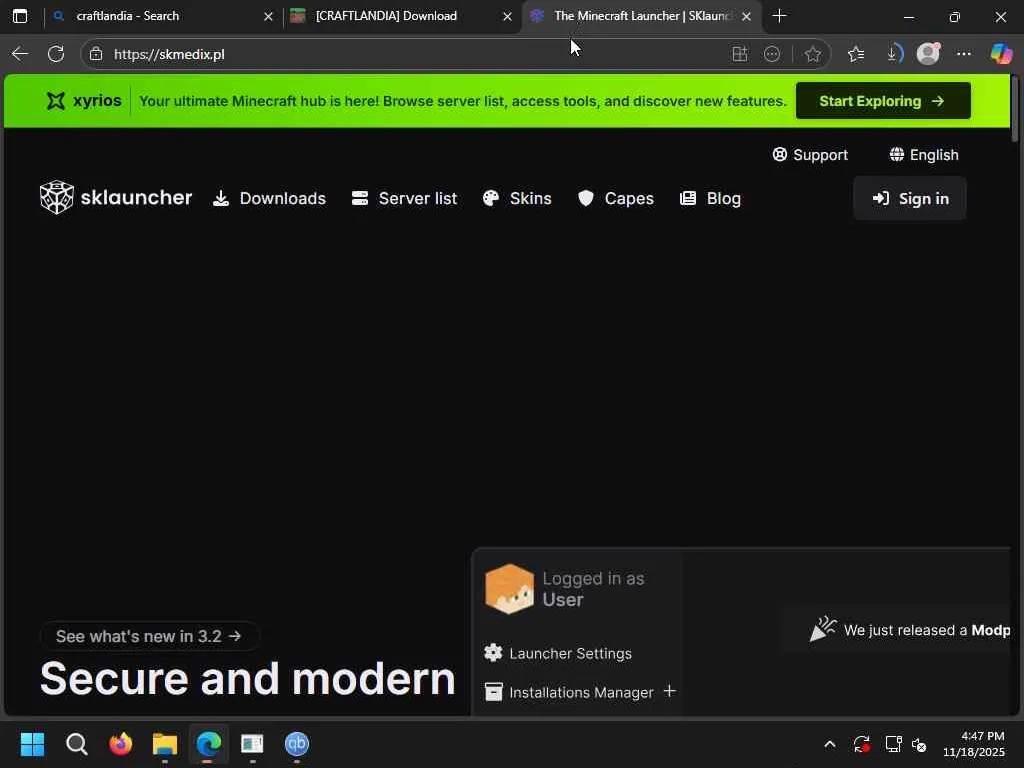Launch Firefox from the taskbar

pos(121,744)
